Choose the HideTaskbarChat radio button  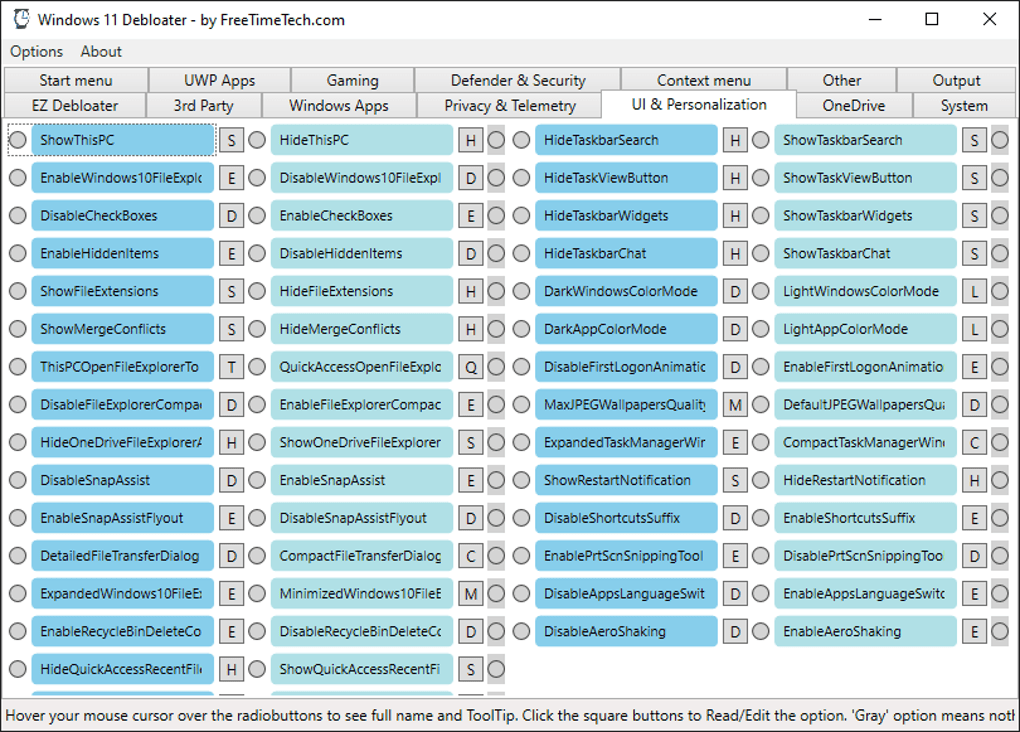(522, 253)
